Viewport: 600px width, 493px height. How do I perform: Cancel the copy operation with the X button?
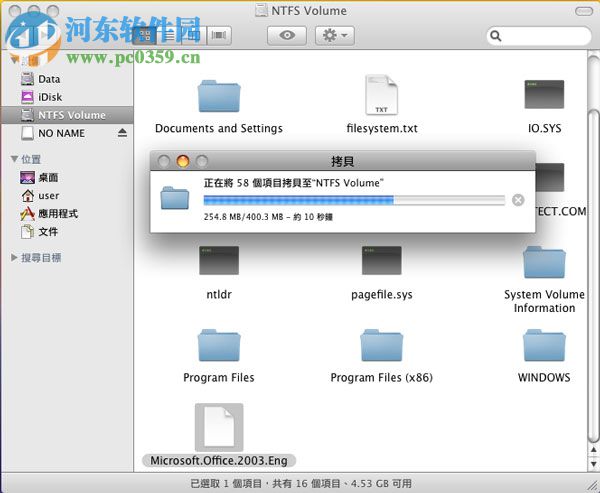click(518, 200)
